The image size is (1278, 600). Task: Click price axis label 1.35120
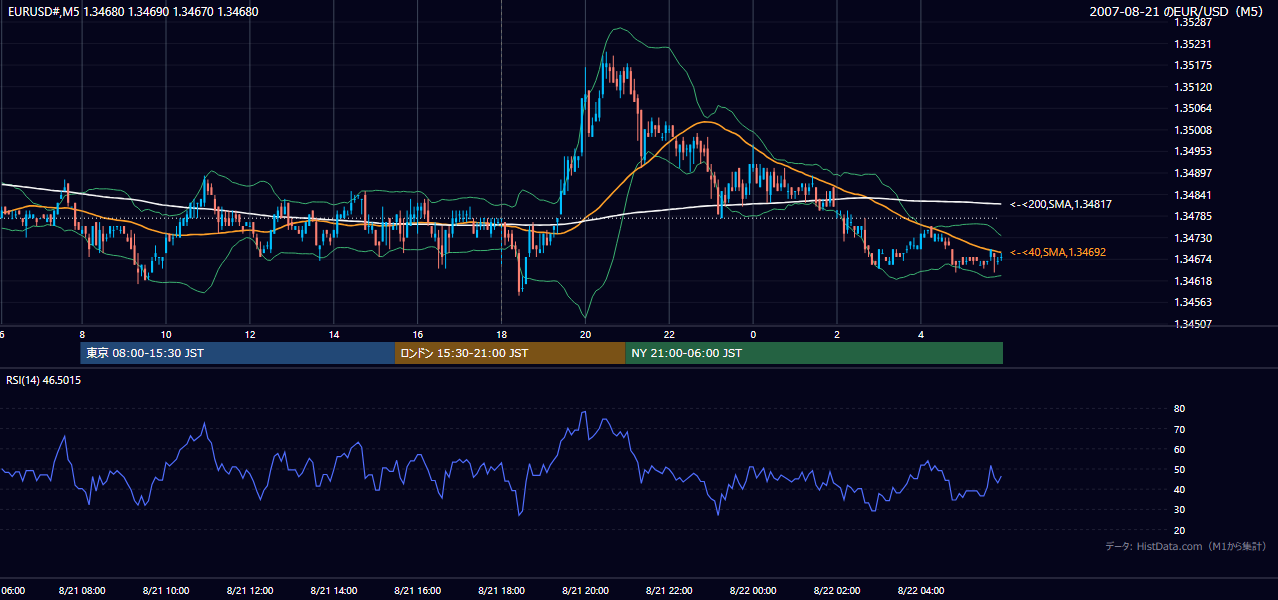pos(1194,87)
